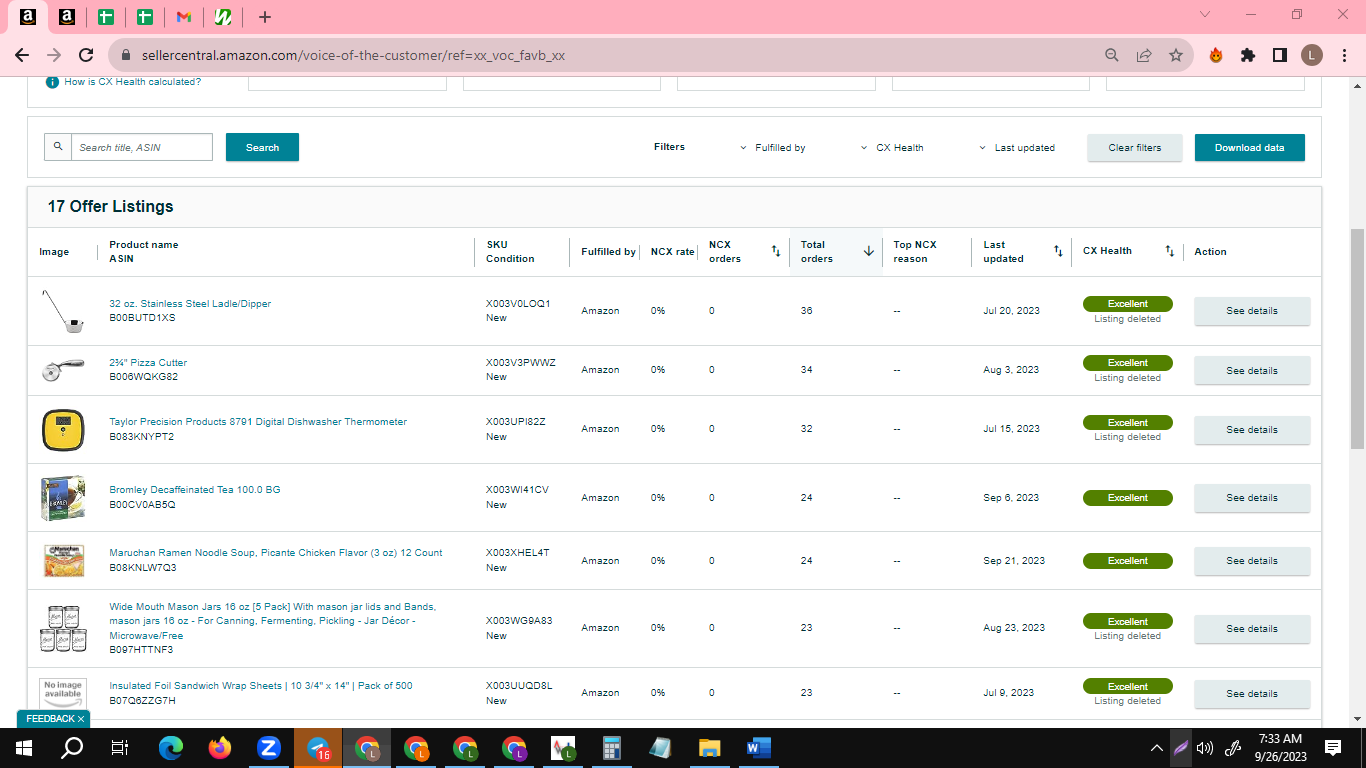Open File Explorer from the taskbar
1366x768 pixels.
[x=710, y=747]
